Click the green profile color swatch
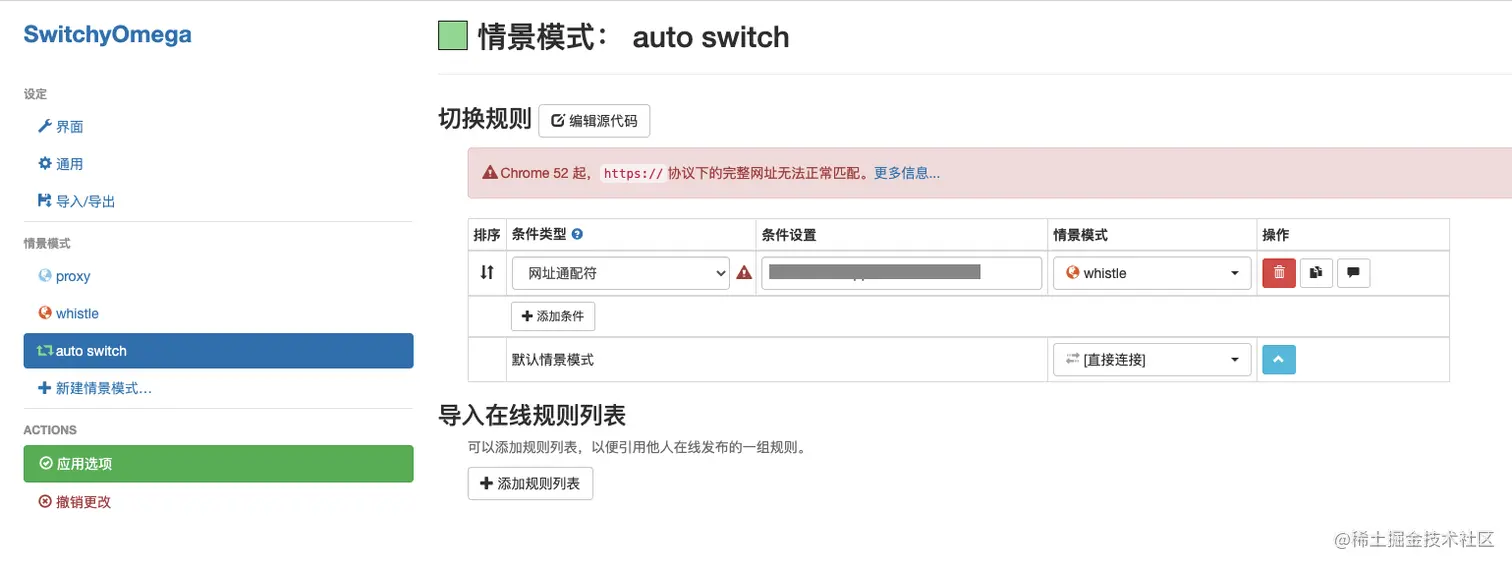The height and width of the screenshot is (567, 1512). pyautogui.click(x=453, y=36)
